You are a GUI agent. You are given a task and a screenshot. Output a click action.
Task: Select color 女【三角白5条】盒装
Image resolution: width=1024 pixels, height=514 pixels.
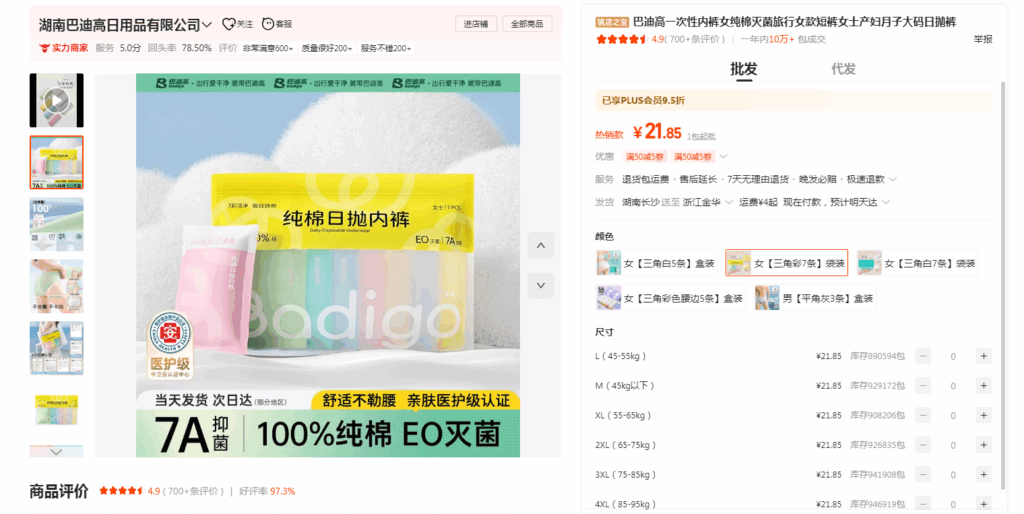(x=656, y=263)
